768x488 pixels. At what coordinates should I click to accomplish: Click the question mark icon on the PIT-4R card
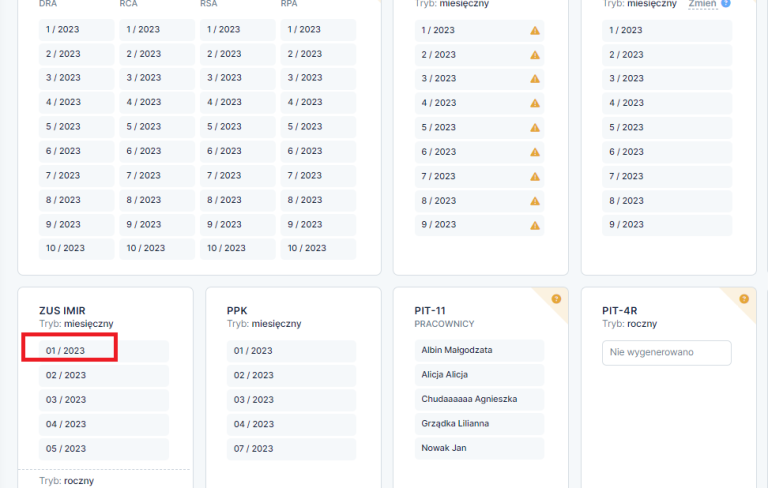(744, 298)
